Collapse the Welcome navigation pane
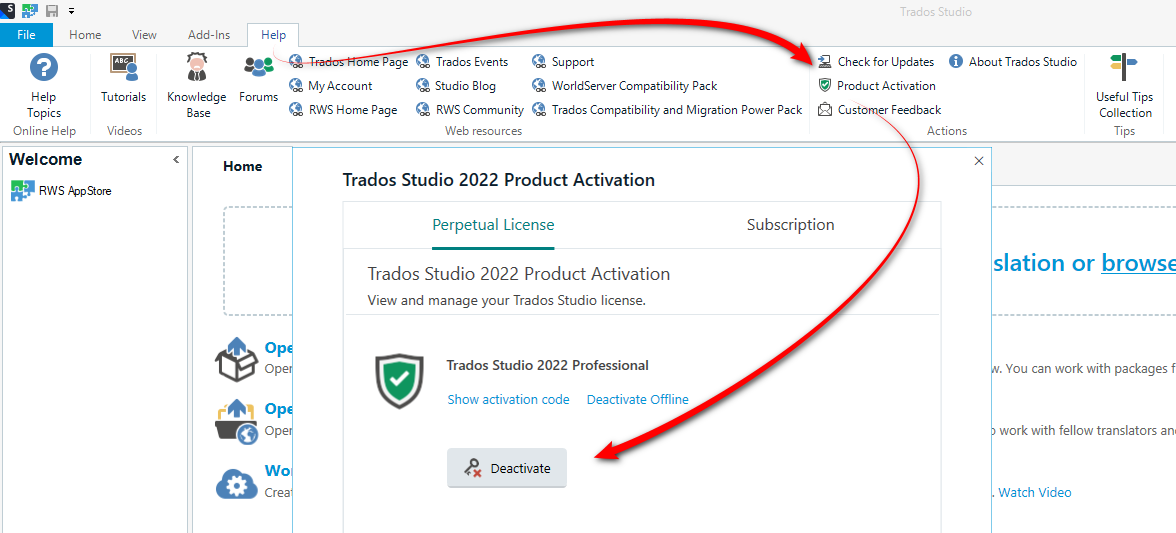Screen dimensions: 1176x533 click(176, 160)
